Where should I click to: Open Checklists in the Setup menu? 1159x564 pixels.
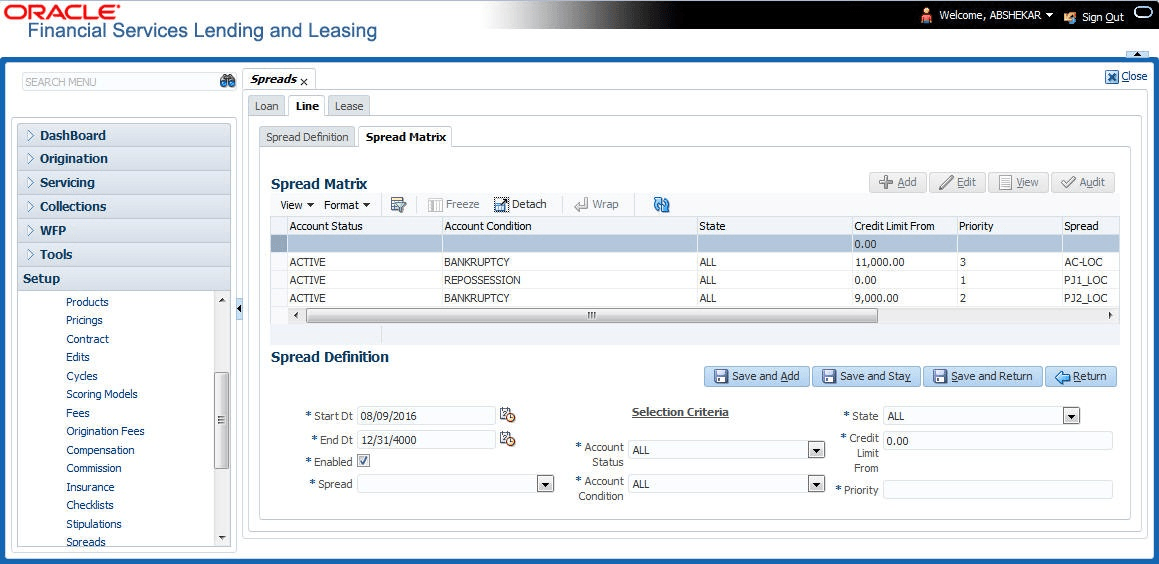click(x=89, y=505)
